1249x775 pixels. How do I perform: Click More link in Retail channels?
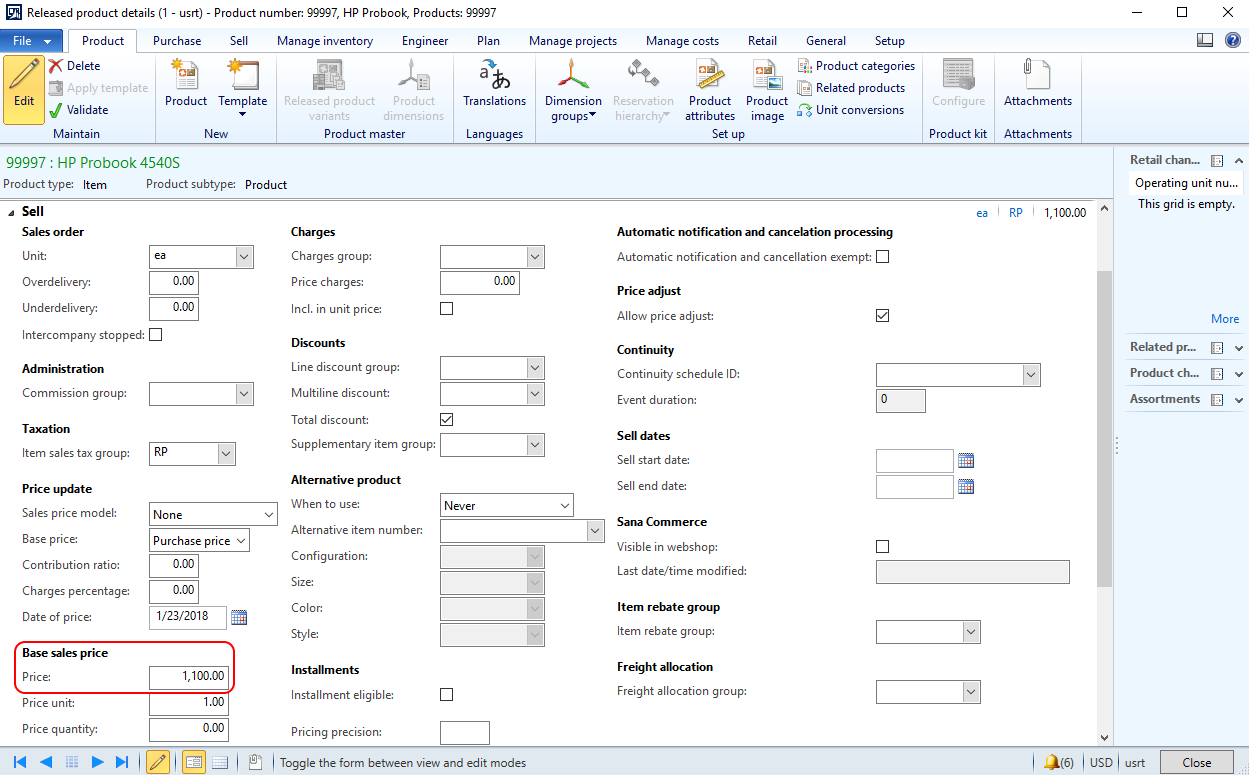(1225, 319)
